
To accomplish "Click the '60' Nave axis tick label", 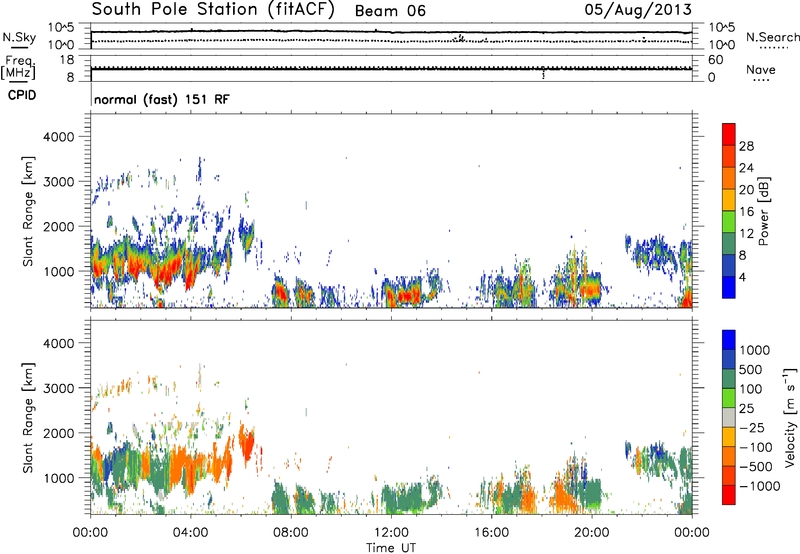I will 716,60.
